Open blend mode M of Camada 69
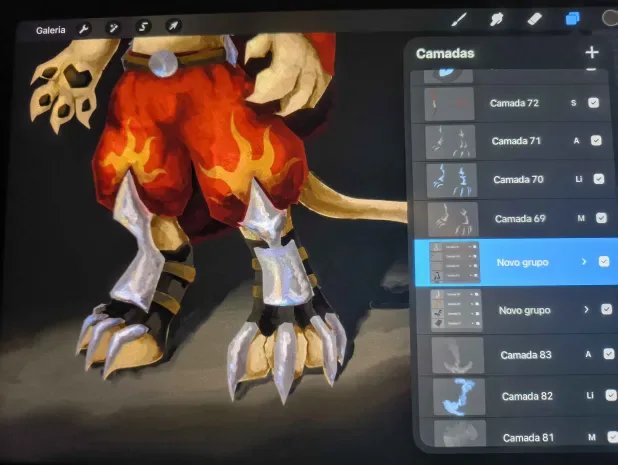618x465 pixels. (581, 218)
